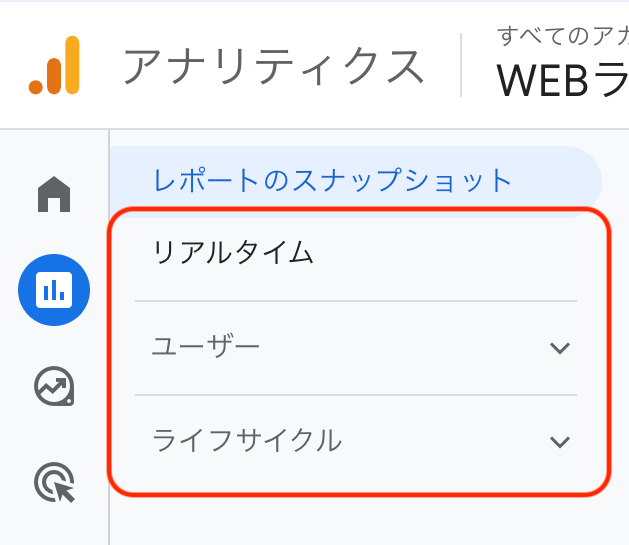Select the highlighted snapshot report pill
629x545 pixels.
click(355, 182)
